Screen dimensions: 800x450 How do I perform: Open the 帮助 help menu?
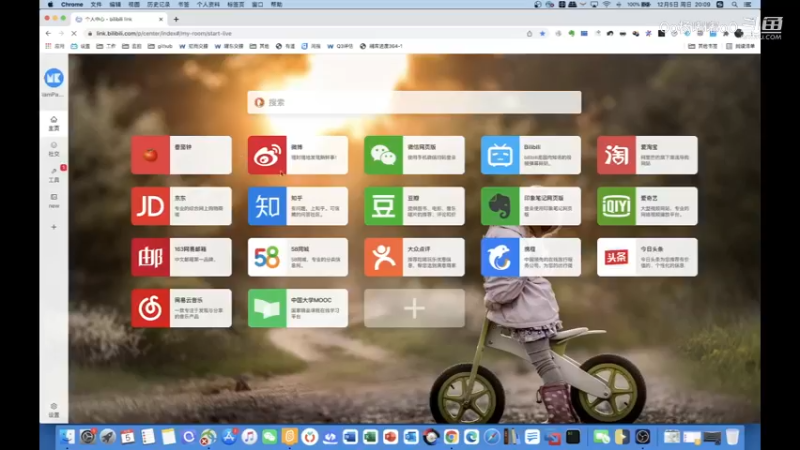coord(277,4)
